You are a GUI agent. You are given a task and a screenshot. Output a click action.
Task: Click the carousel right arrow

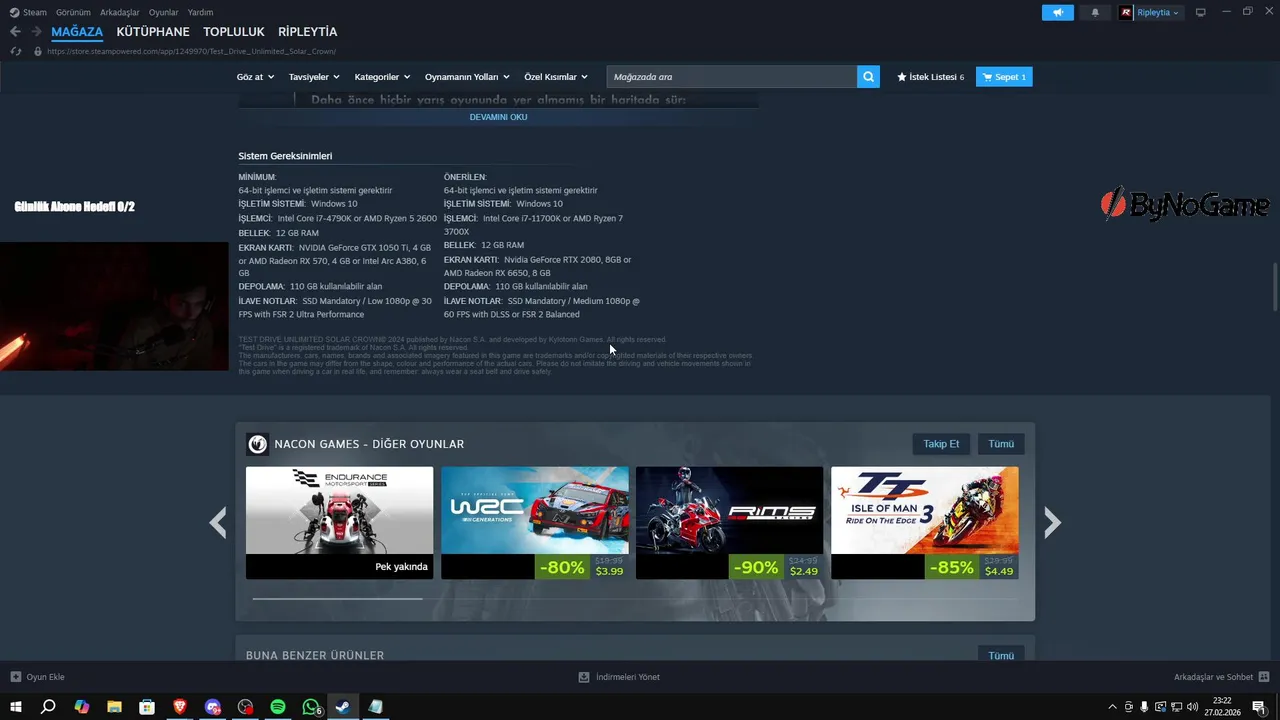[x=1052, y=522]
